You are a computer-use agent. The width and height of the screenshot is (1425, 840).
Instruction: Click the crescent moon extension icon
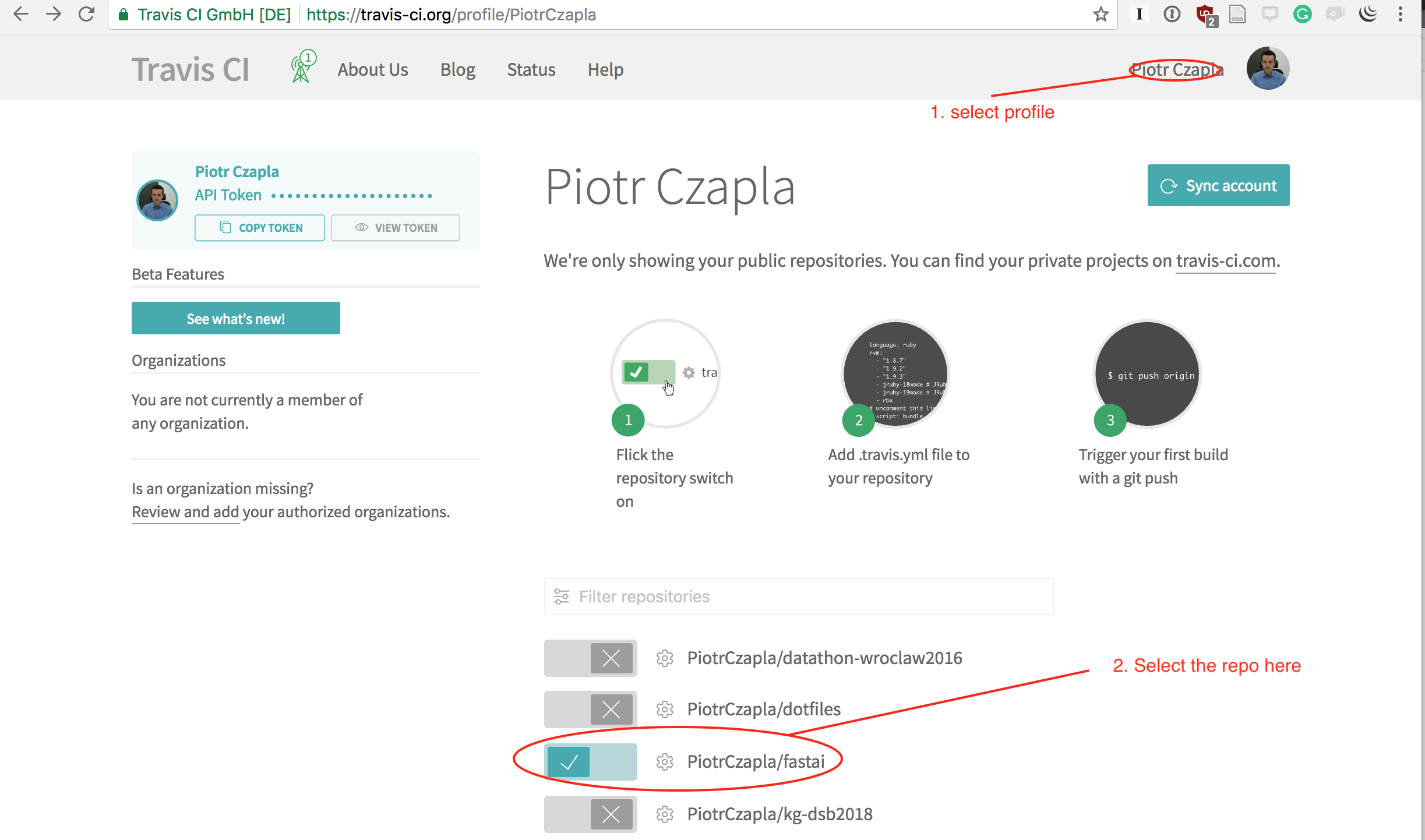1368,13
